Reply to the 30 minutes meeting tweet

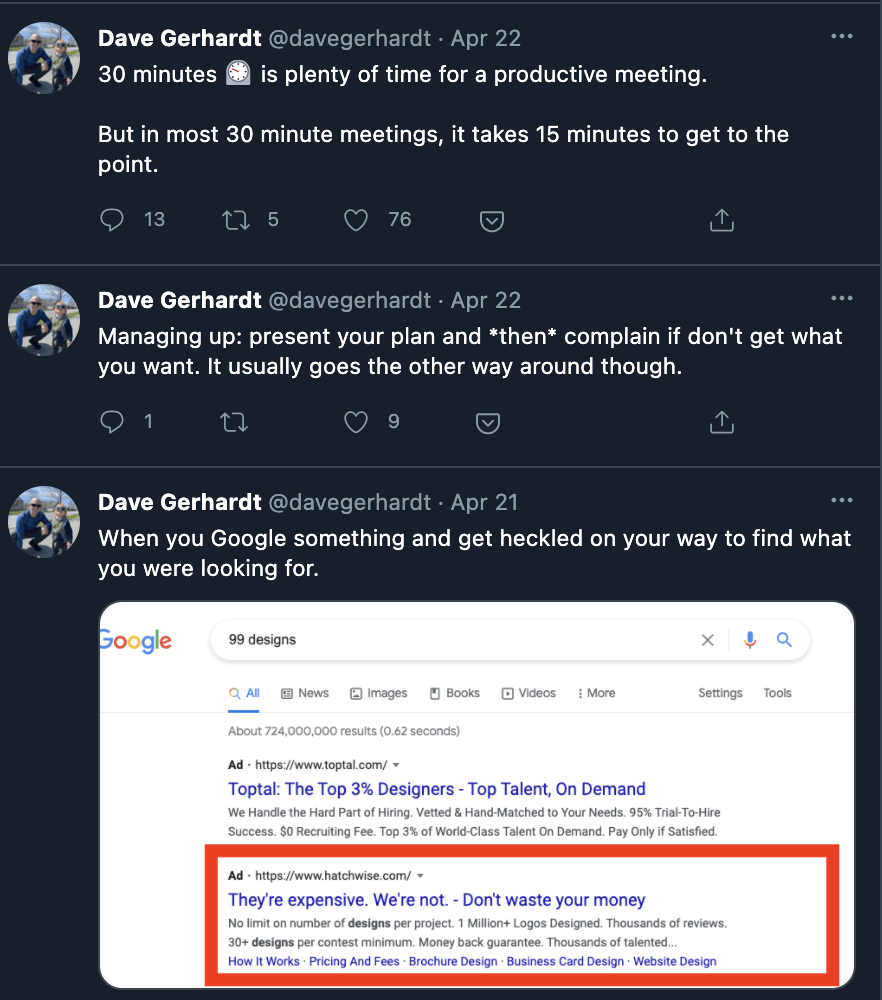112,220
